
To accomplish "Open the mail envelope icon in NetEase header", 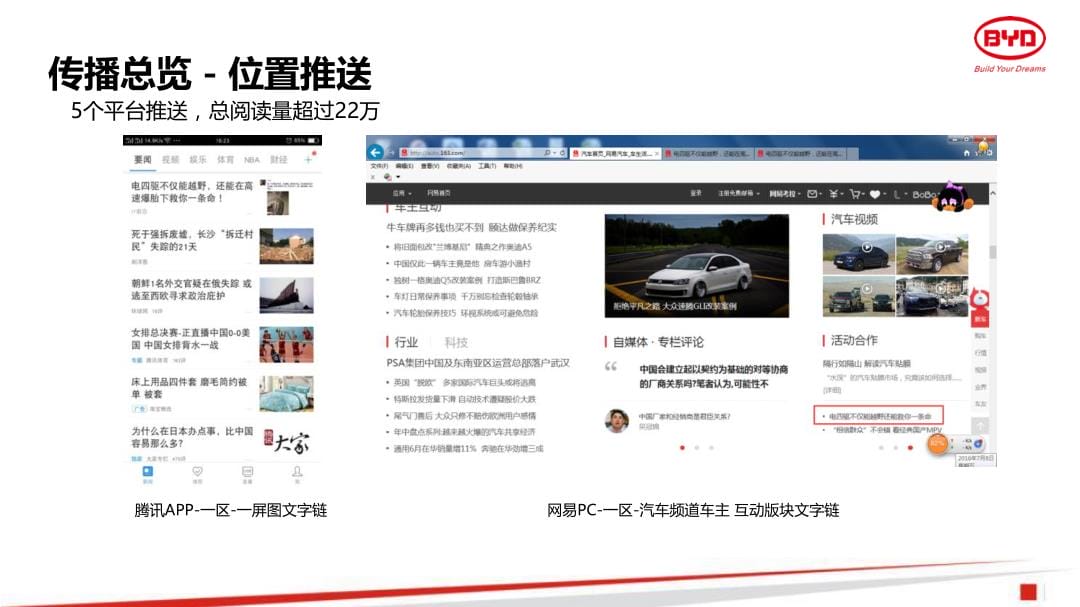I will 812,194.
